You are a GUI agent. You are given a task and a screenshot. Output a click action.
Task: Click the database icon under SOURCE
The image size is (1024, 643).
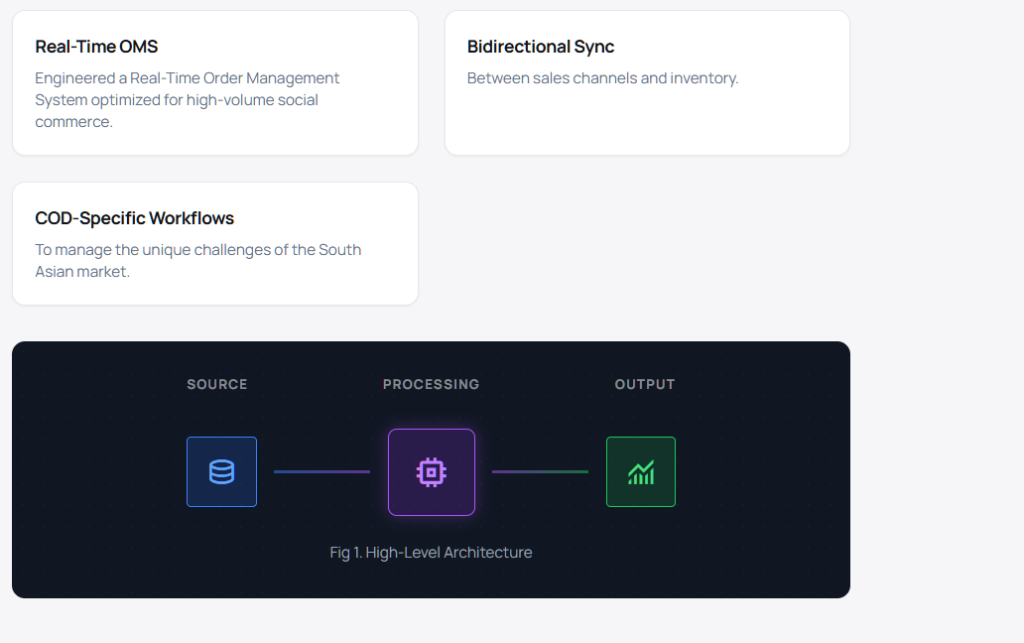point(221,471)
